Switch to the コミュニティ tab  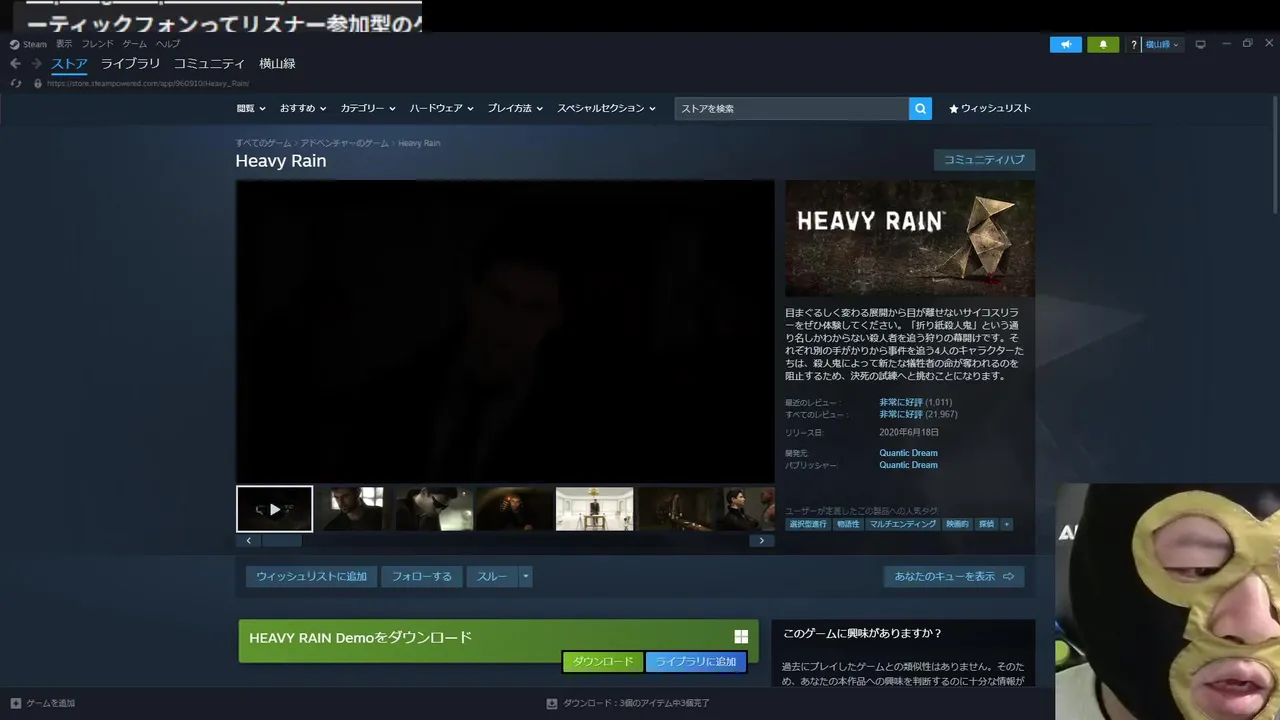(210, 64)
